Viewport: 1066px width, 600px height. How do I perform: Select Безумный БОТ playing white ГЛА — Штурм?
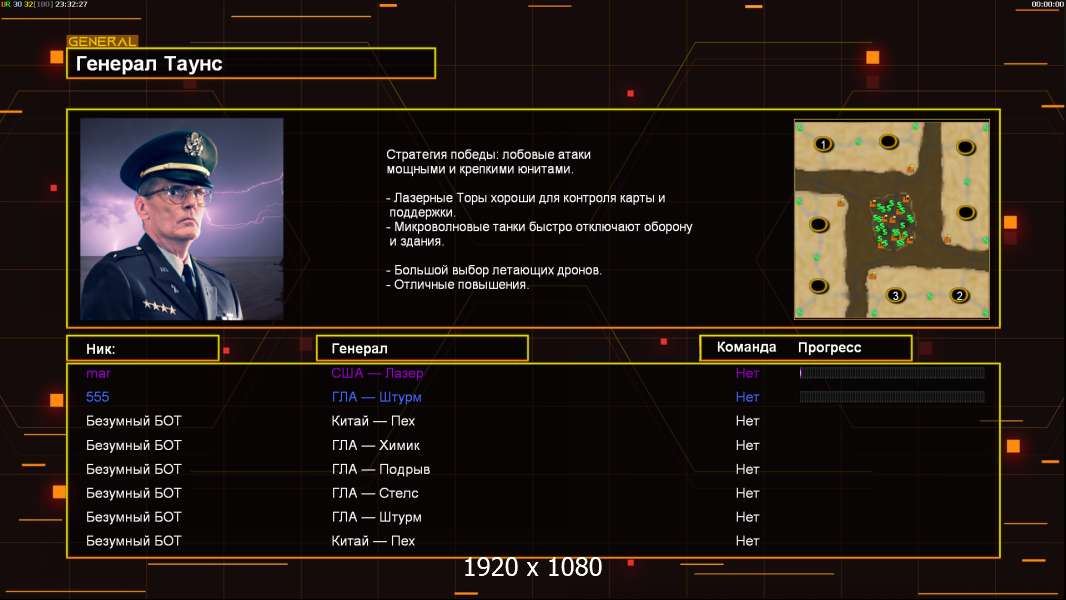coord(133,517)
